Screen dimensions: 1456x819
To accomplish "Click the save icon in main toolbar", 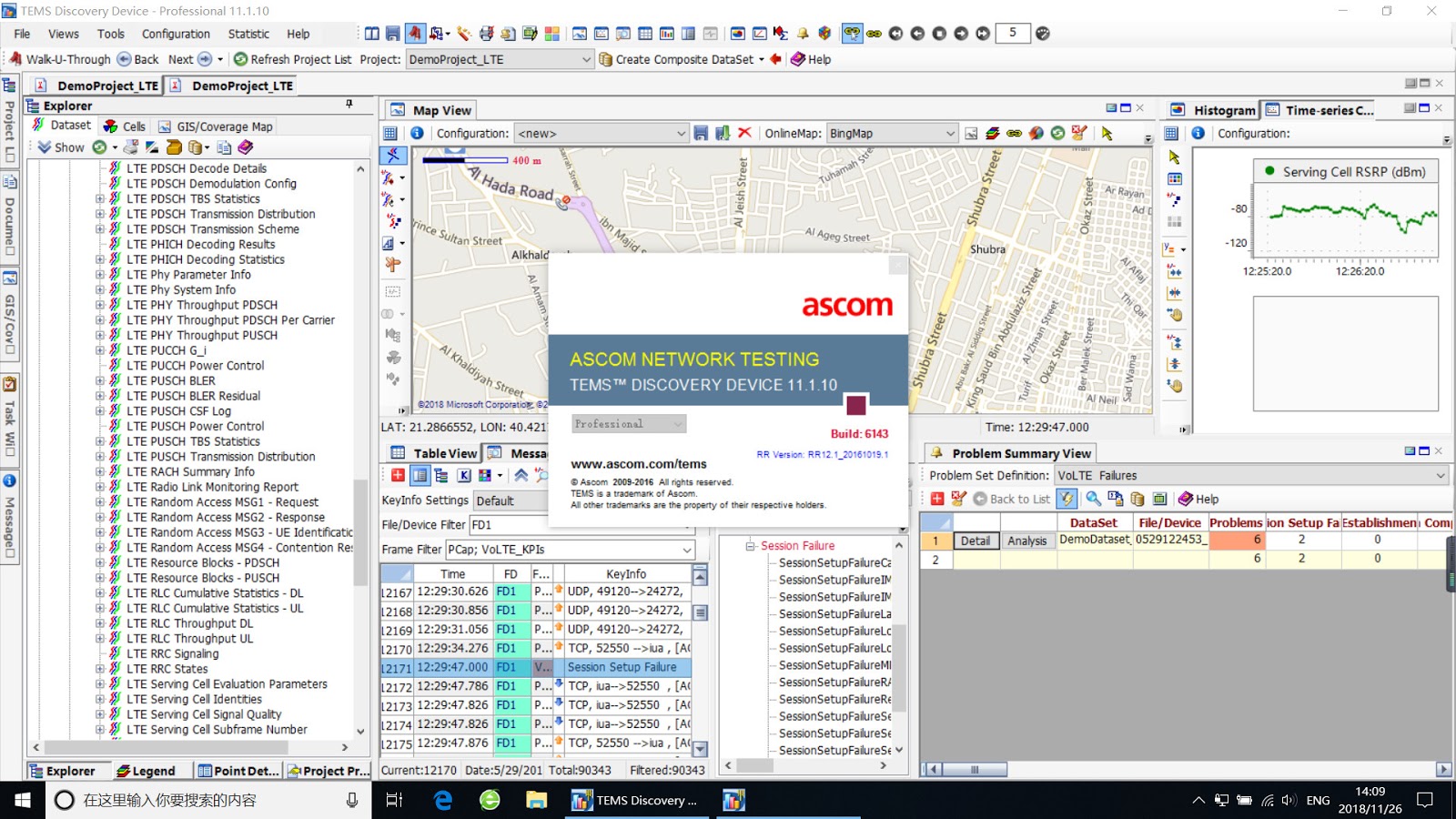I will click(x=393, y=34).
